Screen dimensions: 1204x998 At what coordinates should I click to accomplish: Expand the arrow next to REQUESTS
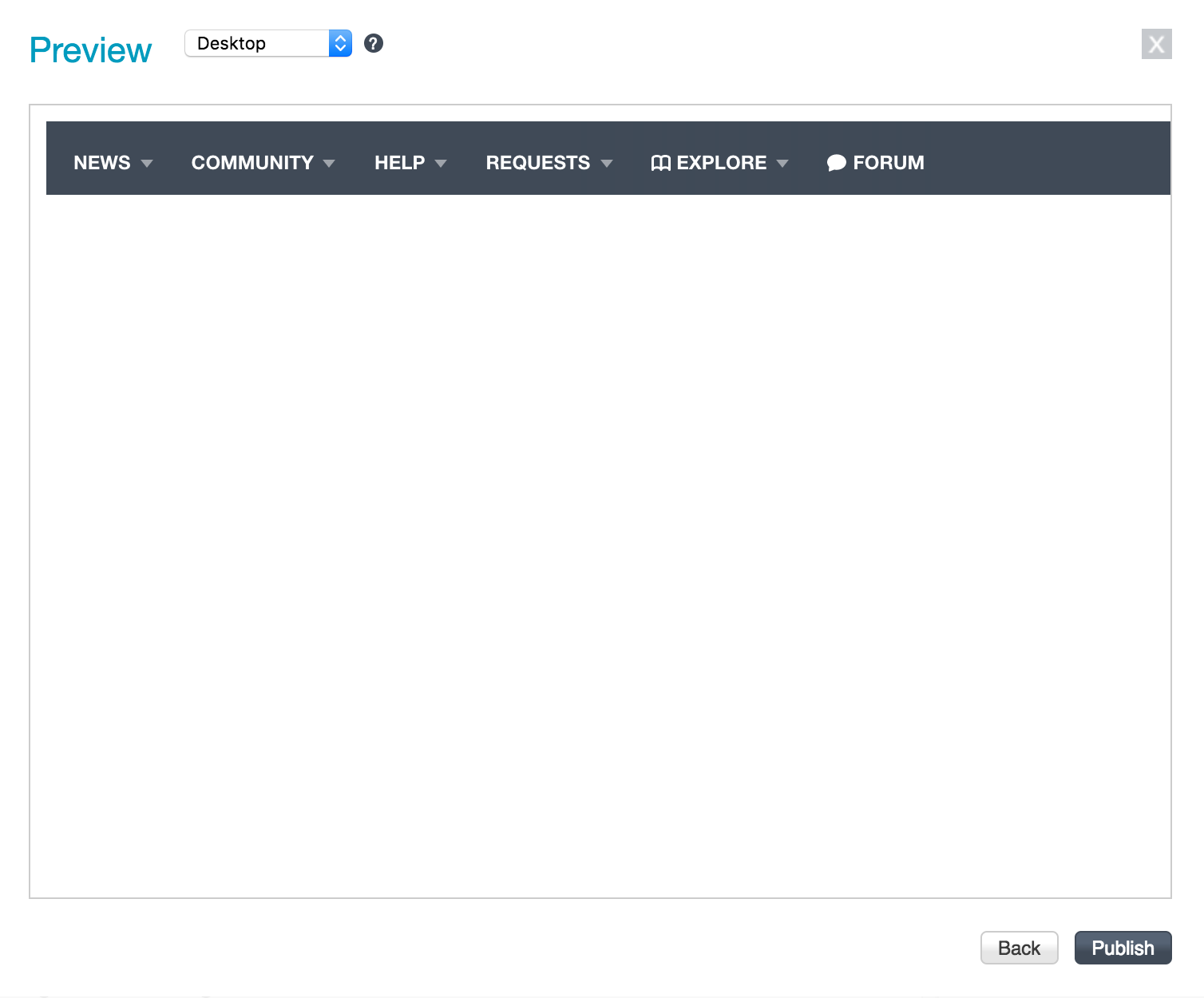tap(607, 164)
